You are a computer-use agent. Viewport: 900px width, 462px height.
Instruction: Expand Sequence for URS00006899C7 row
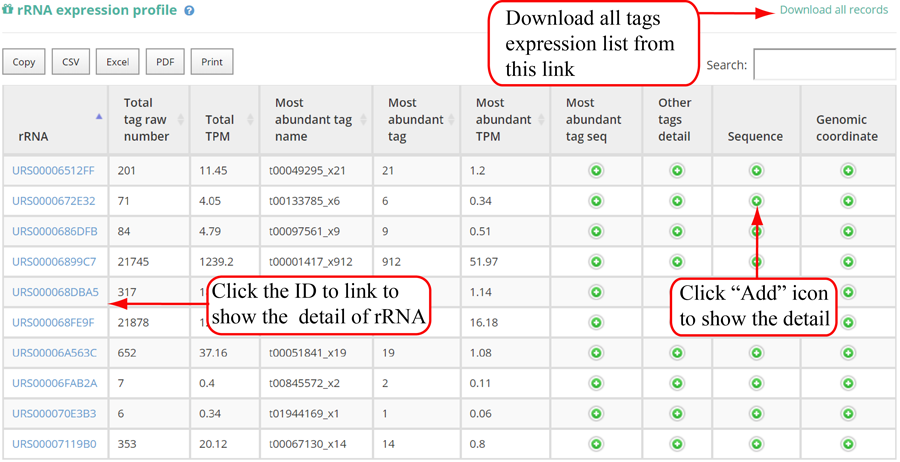click(x=756, y=262)
